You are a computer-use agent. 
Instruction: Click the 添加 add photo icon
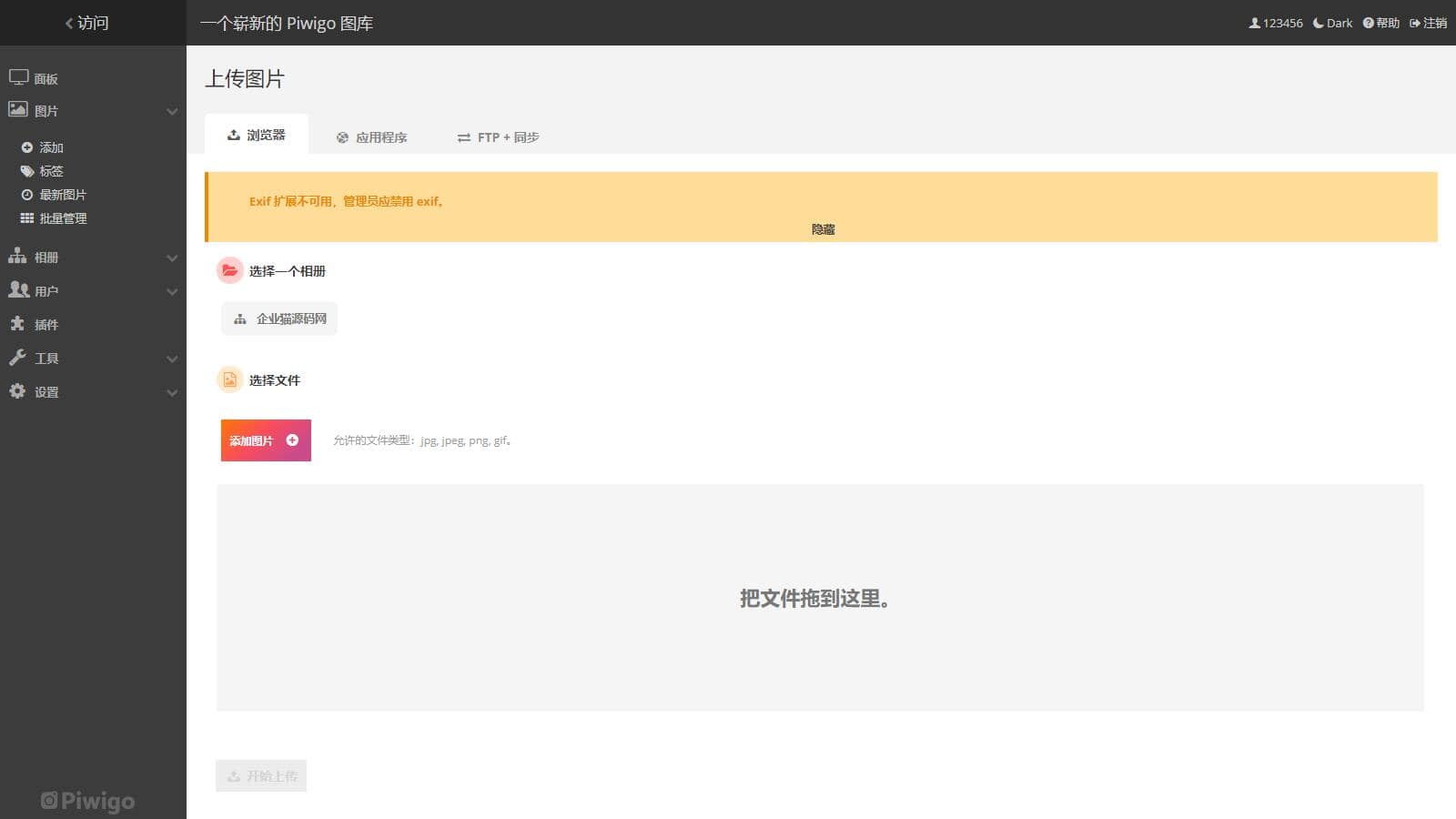point(25,147)
